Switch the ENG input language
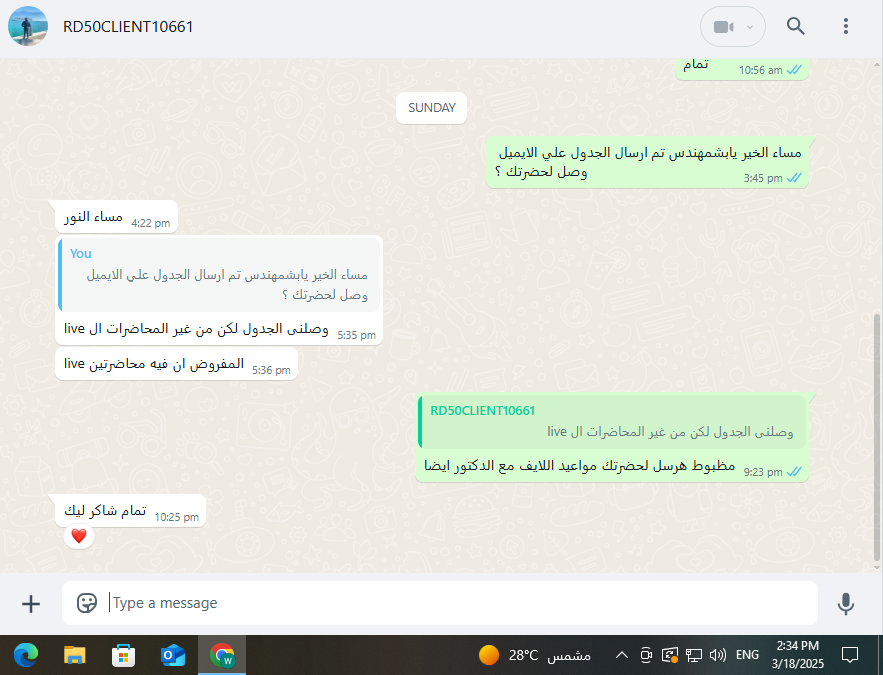 pyautogui.click(x=747, y=655)
